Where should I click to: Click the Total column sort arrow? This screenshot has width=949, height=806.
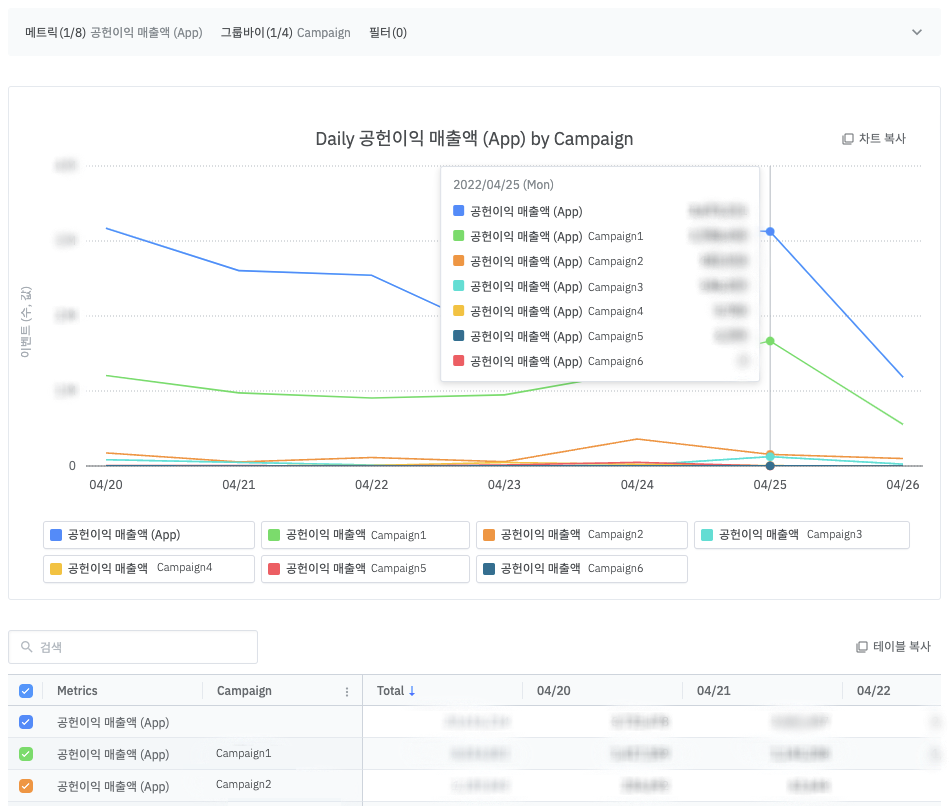pyautogui.click(x=412, y=691)
